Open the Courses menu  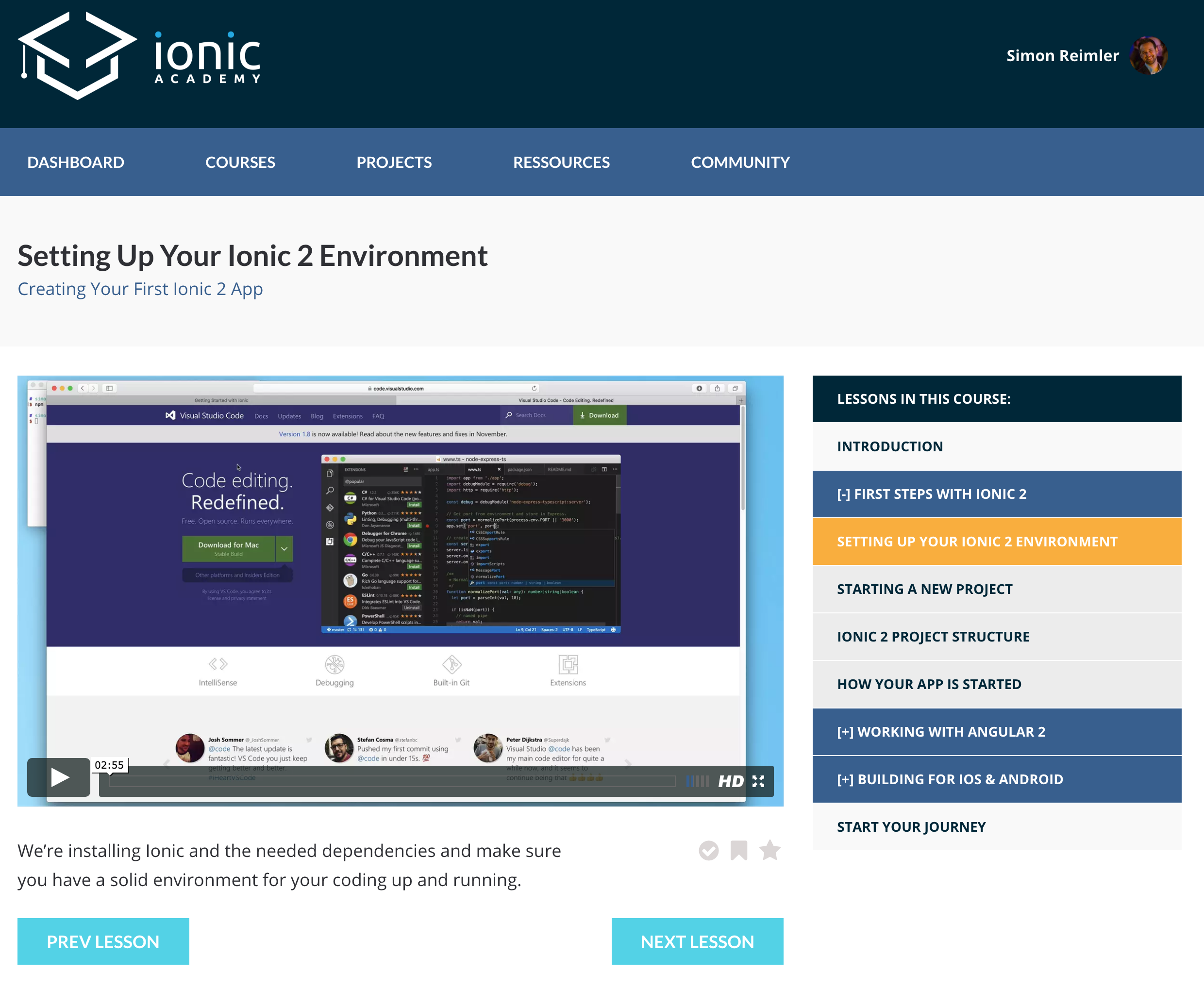click(240, 162)
